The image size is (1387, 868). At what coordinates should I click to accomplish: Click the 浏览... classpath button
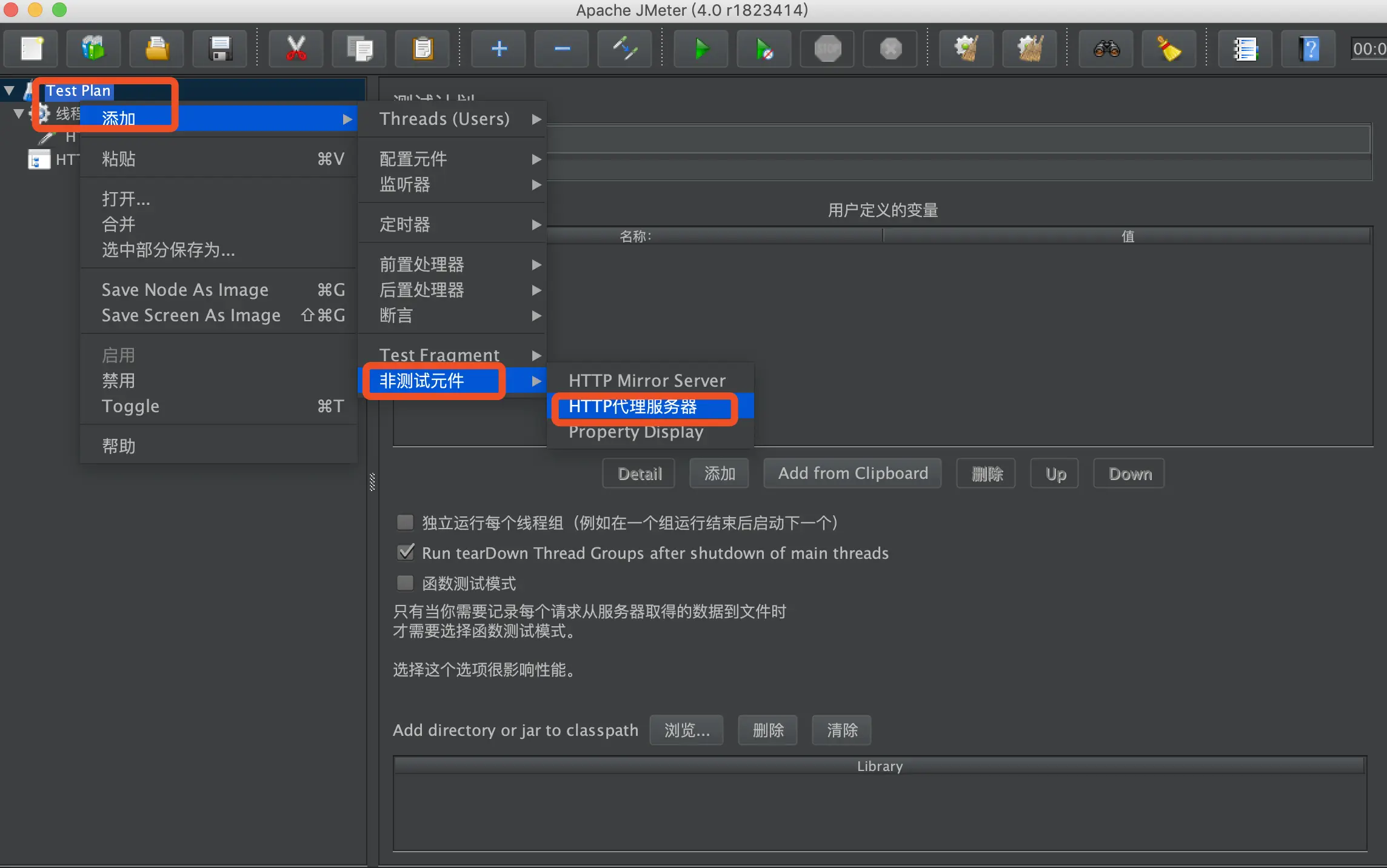point(686,730)
